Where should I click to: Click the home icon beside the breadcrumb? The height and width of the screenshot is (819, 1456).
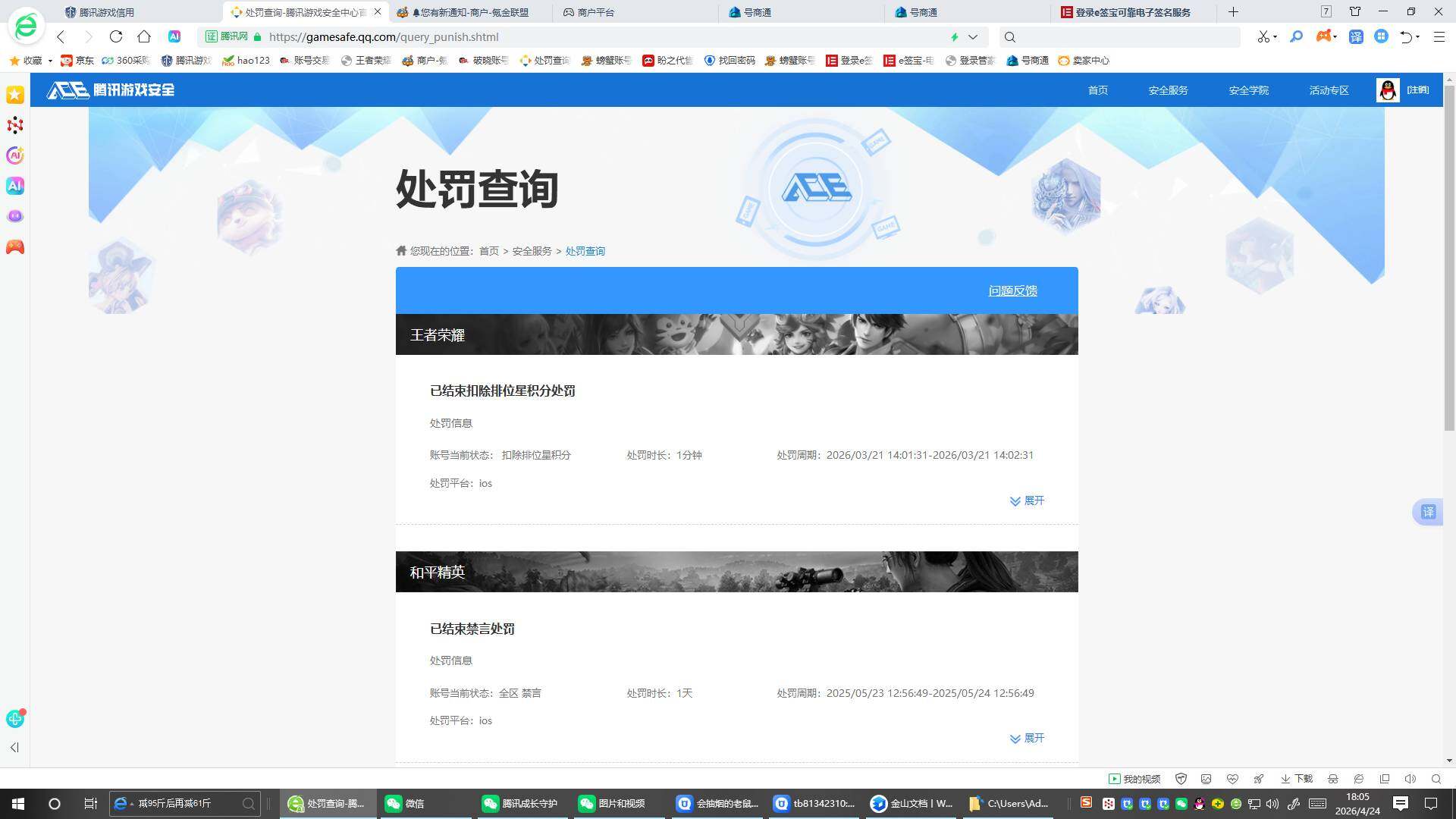tap(401, 250)
